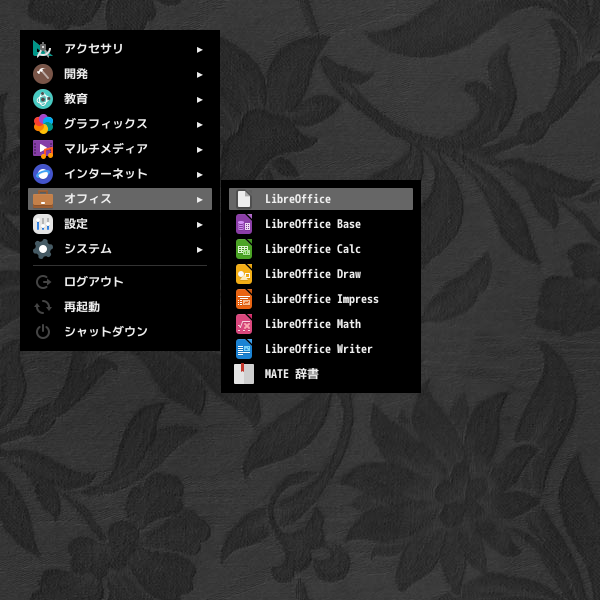Select the highlighted オフィス menu entry
This screenshot has height=600, width=600.
click(x=120, y=199)
